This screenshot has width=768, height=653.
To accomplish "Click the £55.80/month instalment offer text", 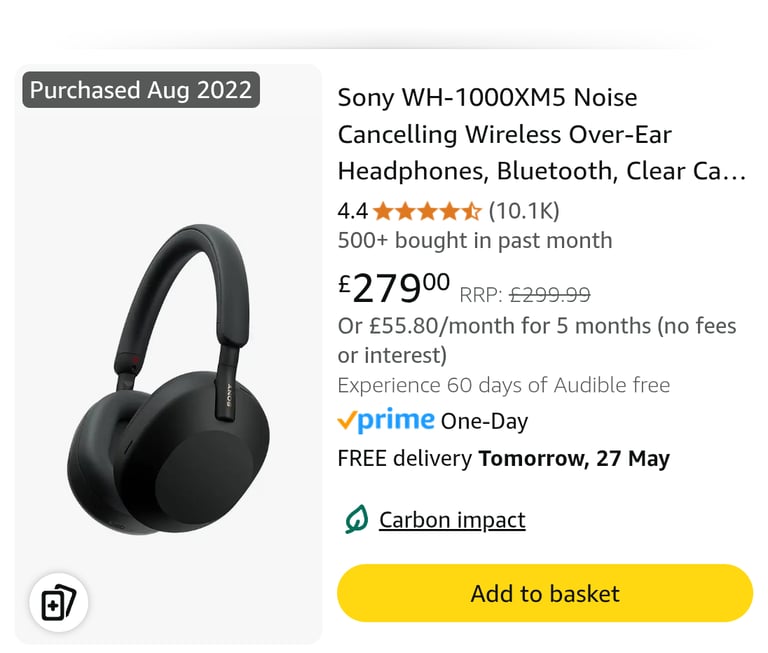I will tap(537, 340).
